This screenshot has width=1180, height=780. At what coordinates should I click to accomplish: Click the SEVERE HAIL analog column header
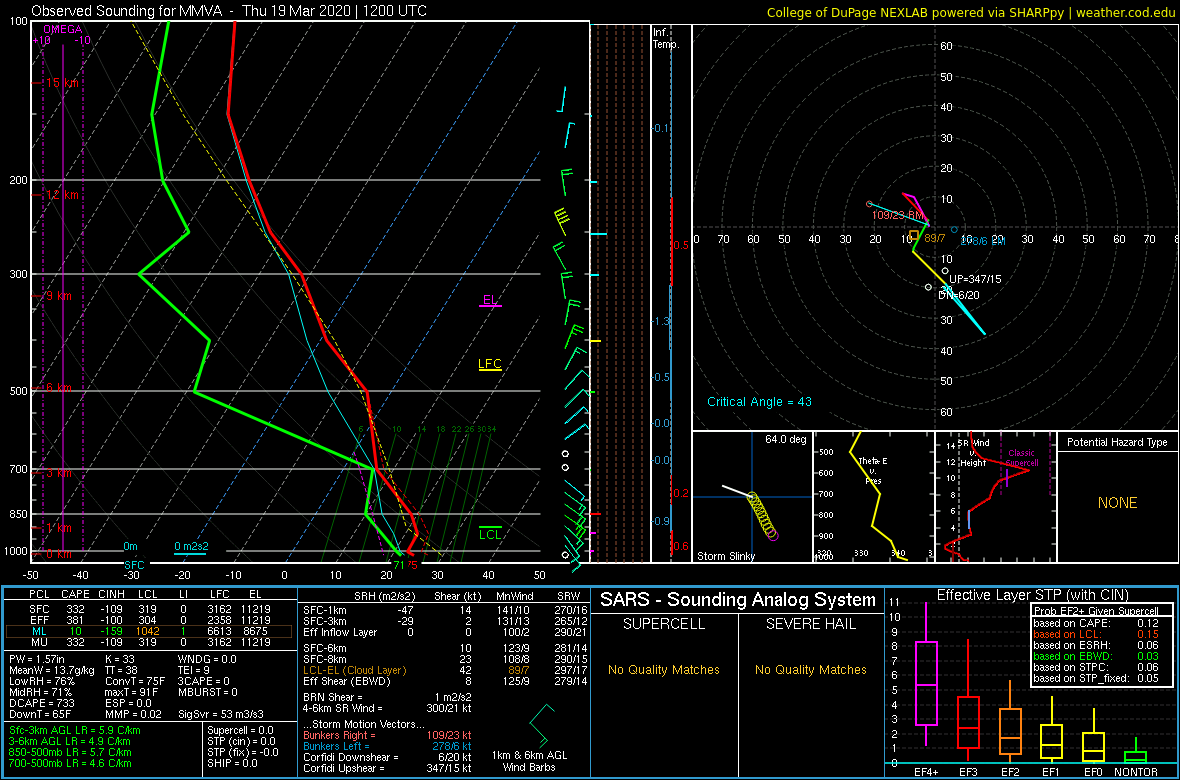[x=810, y=625]
